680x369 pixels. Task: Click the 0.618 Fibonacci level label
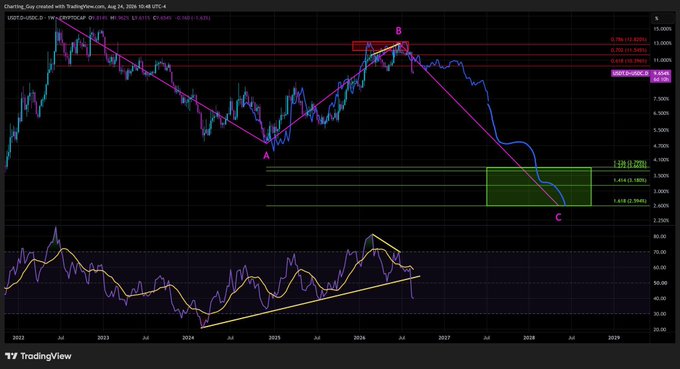coord(628,62)
